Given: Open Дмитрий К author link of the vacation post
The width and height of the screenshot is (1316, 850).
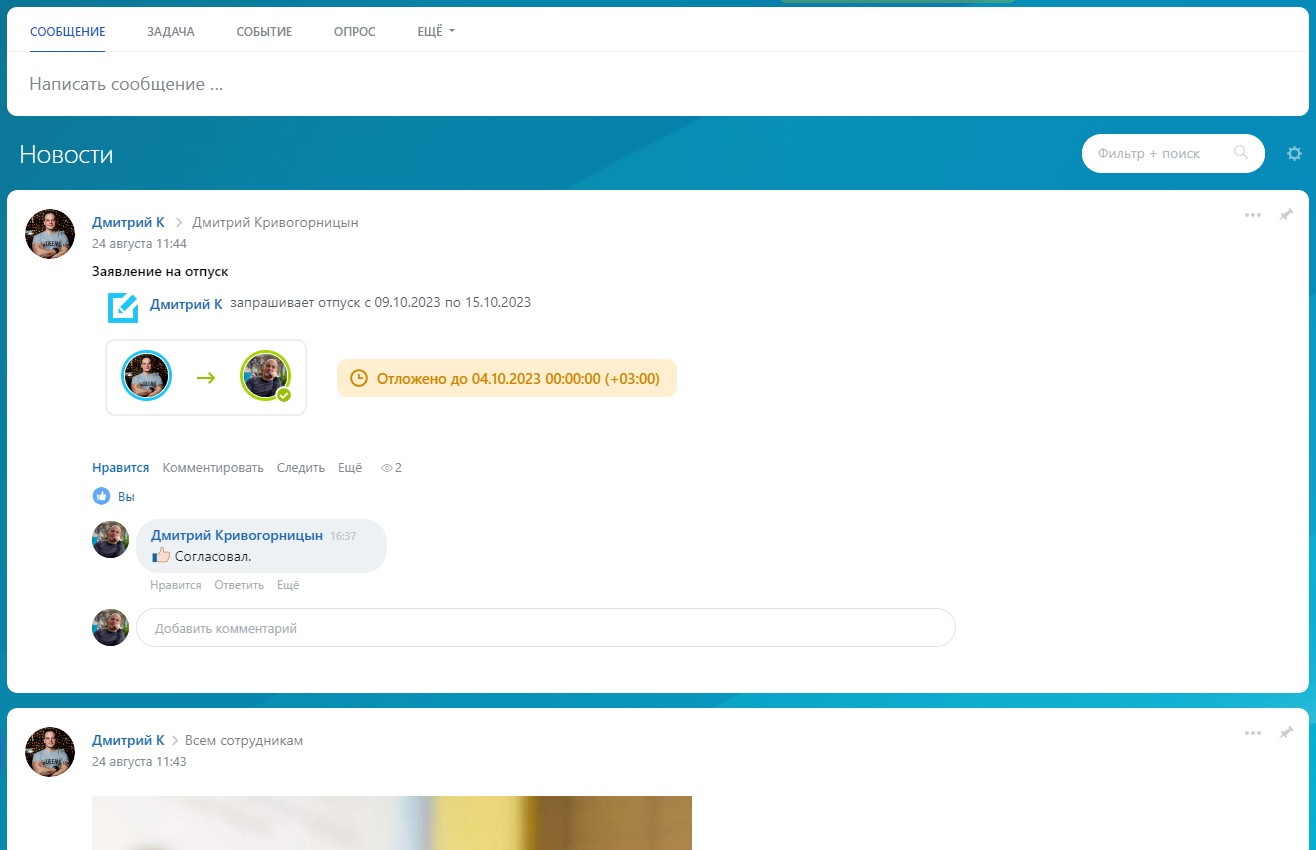Looking at the screenshot, I should [128, 222].
